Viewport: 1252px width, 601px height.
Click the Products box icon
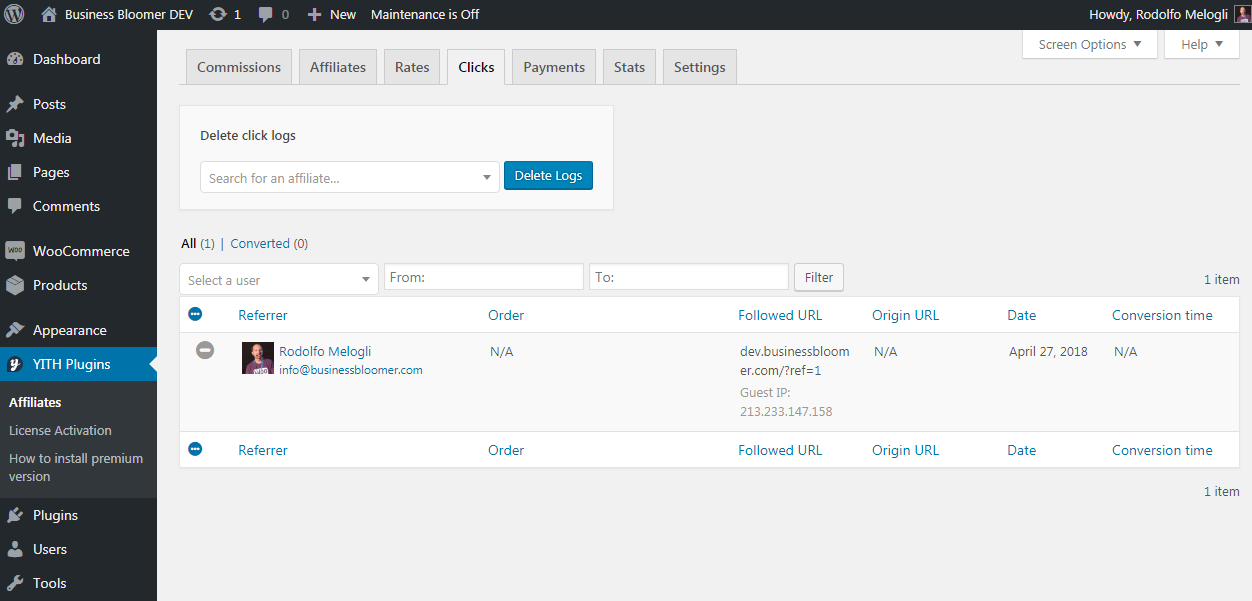[x=15, y=285]
